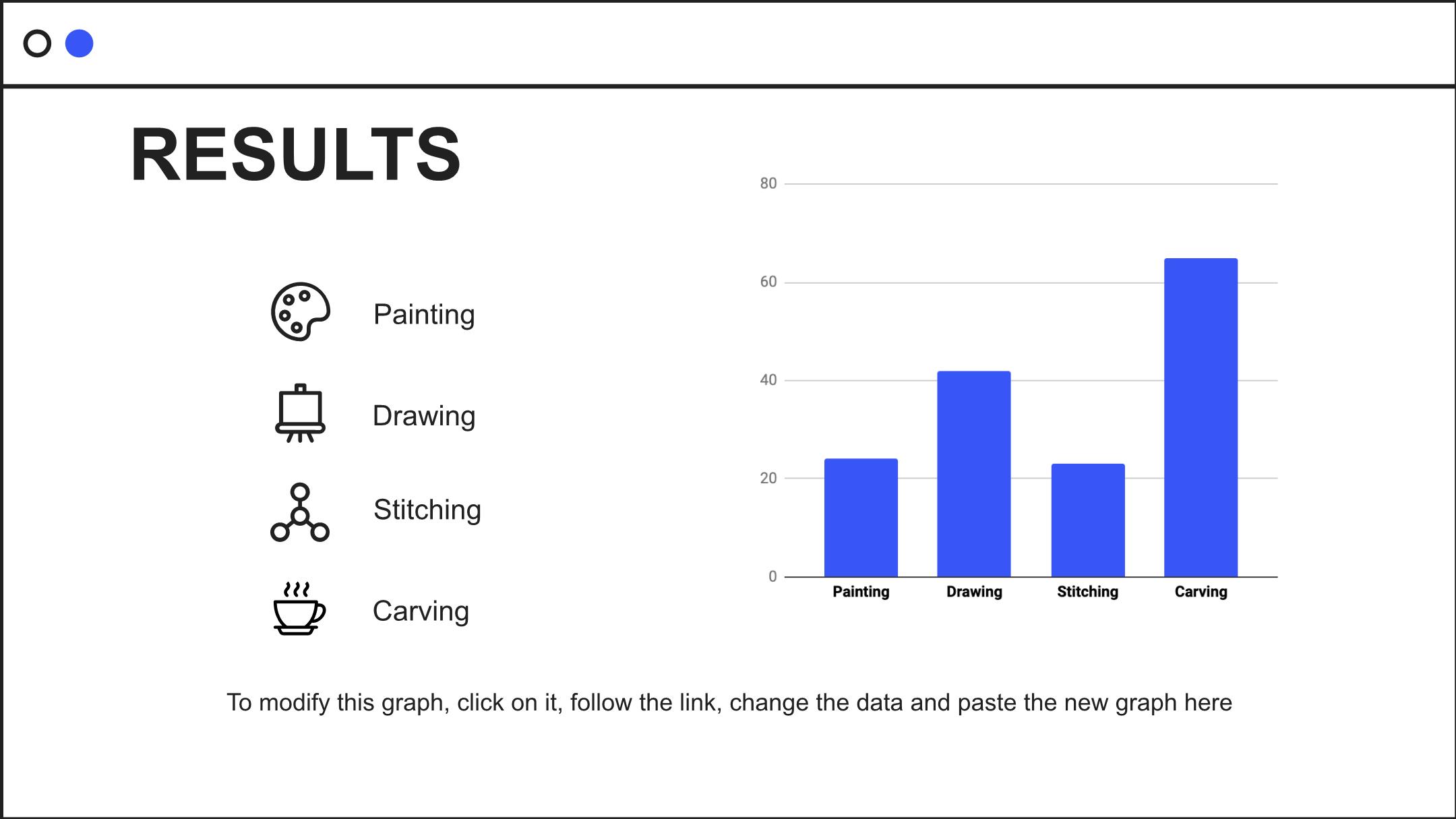Select the RESULTS heading text
This screenshot has width=1456, height=819.
click(296, 154)
